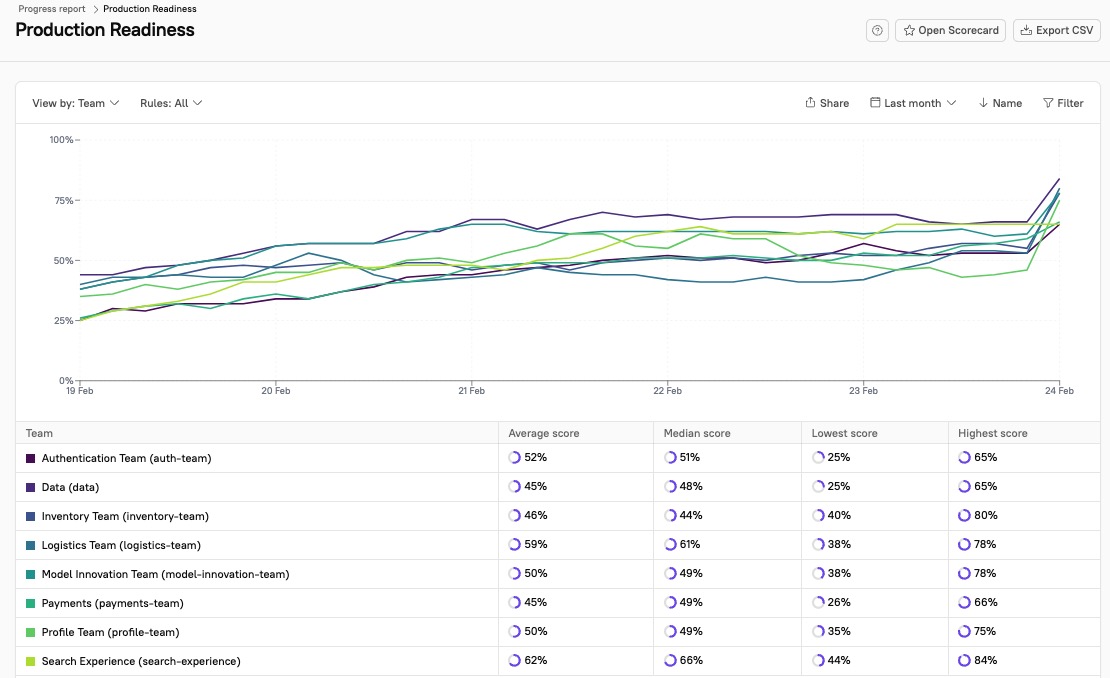The width and height of the screenshot is (1110, 678).
Task: Select the Logistics Team (logistics-team) row name
Action: point(121,546)
